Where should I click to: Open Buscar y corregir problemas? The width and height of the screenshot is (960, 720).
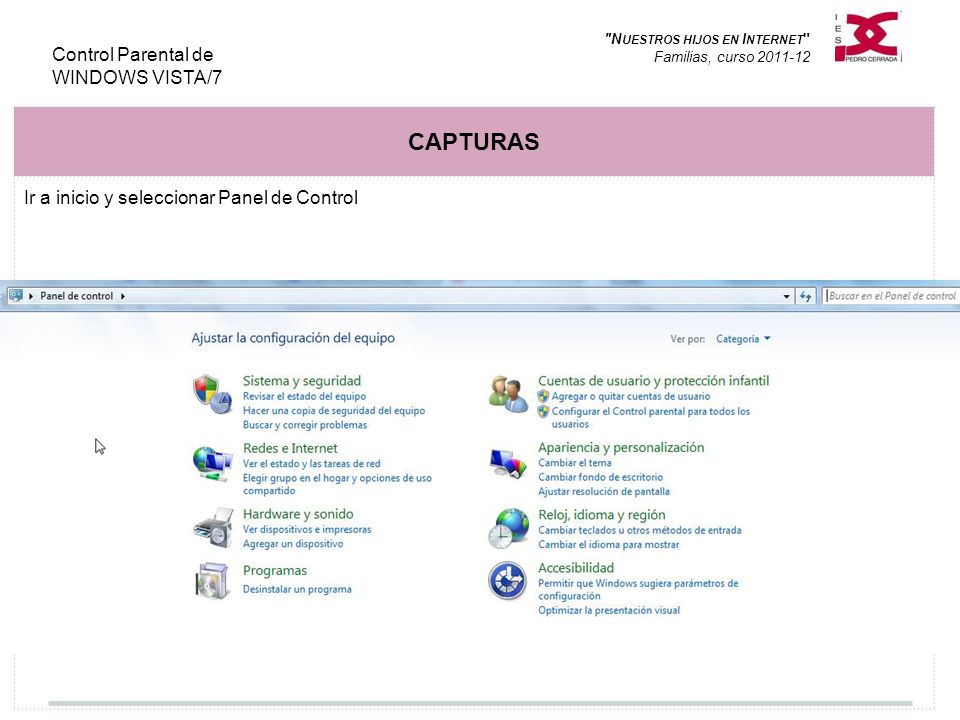tap(305, 424)
